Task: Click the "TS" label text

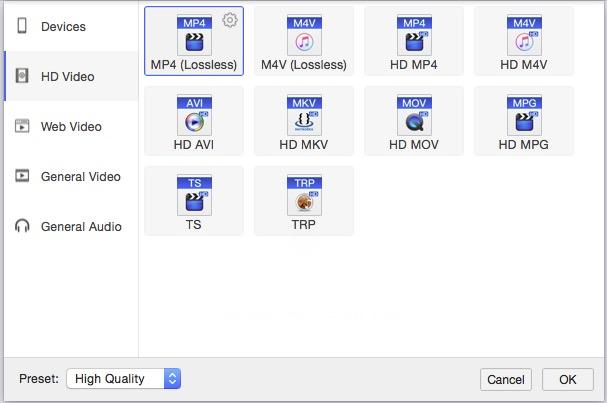Action: 194,225
